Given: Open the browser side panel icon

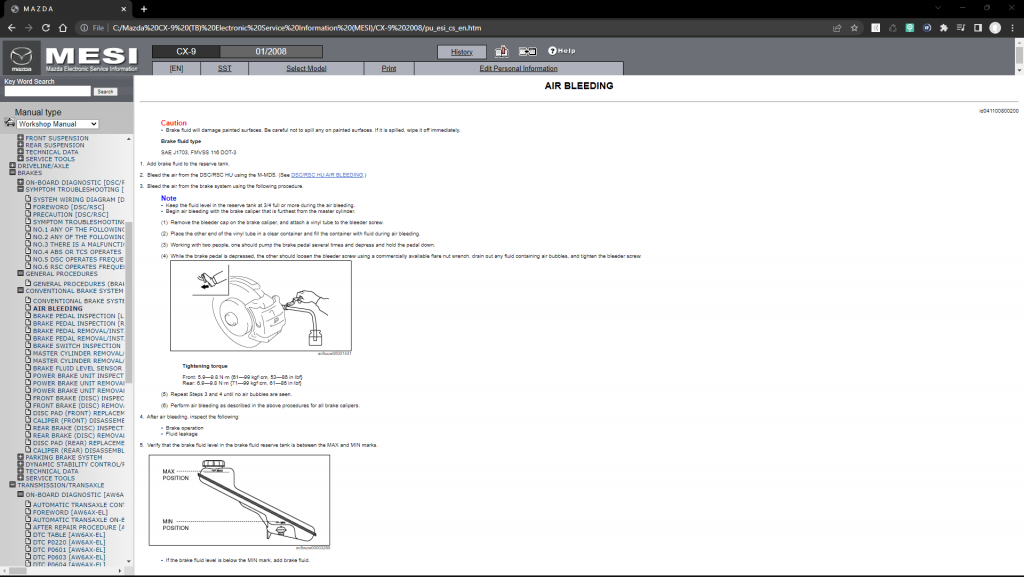Looking at the screenshot, I should point(978,27).
